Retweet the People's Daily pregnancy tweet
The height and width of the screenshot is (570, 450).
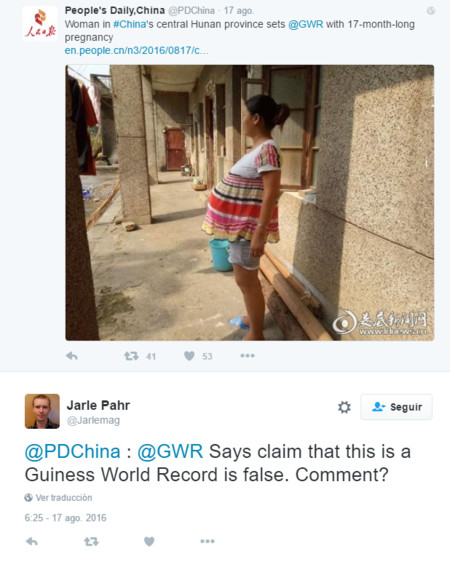point(131,356)
